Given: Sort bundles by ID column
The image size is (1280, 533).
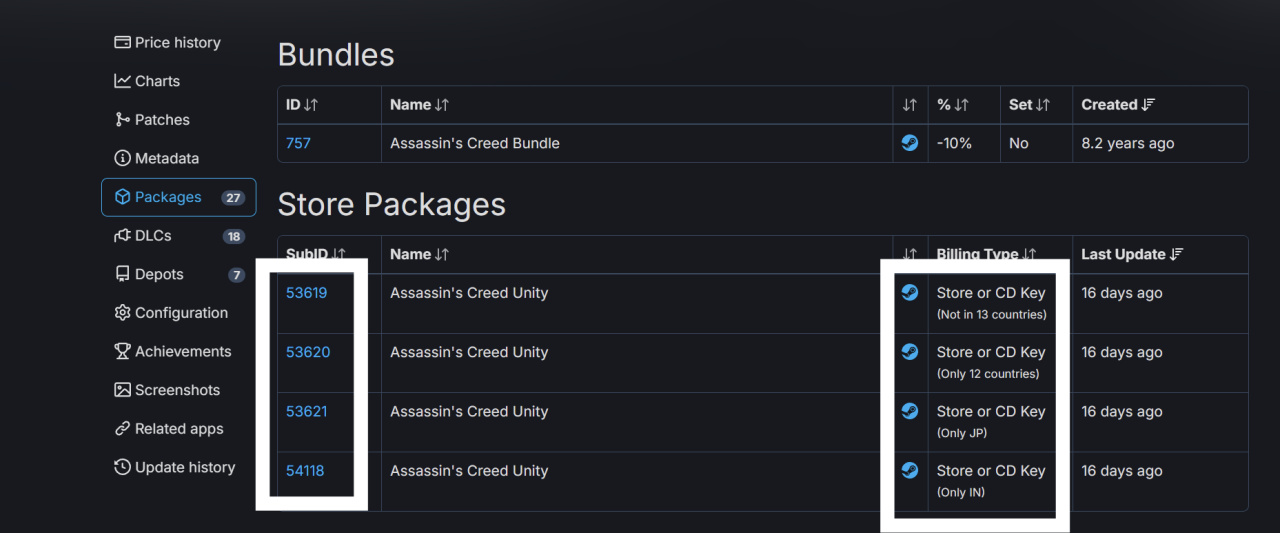Looking at the screenshot, I should coord(302,105).
